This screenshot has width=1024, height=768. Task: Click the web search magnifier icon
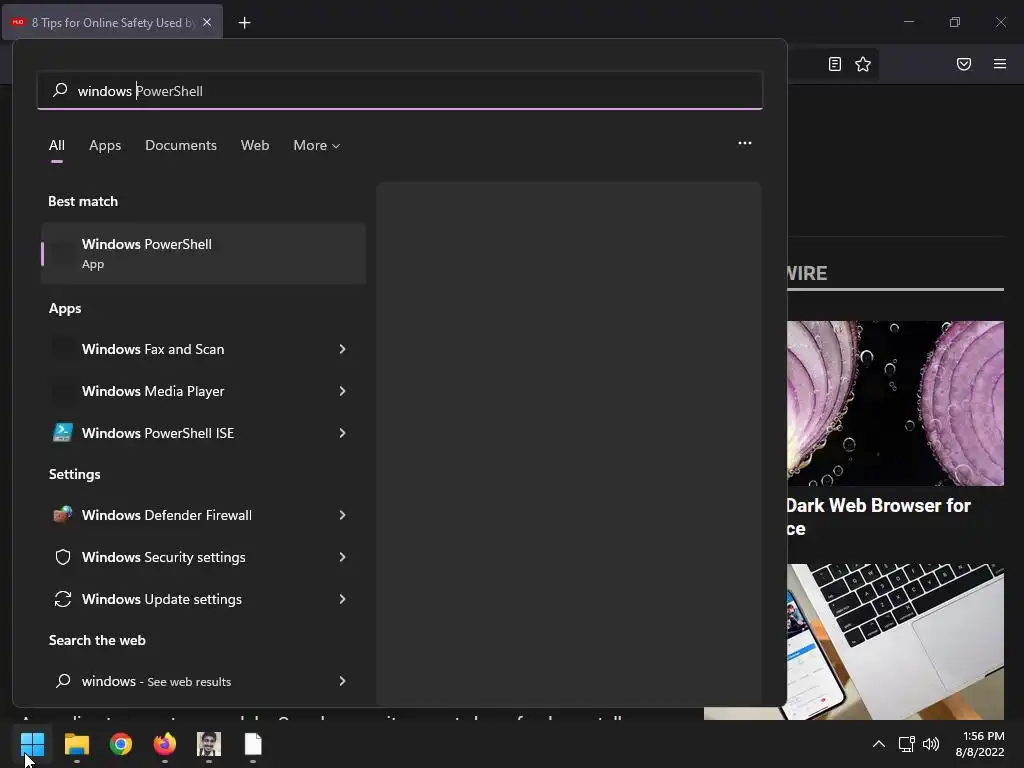pos(63,681)
